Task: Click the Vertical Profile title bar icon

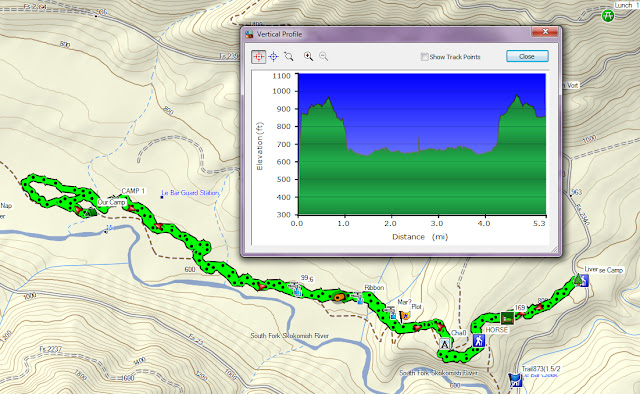Action: pos(249,34)
